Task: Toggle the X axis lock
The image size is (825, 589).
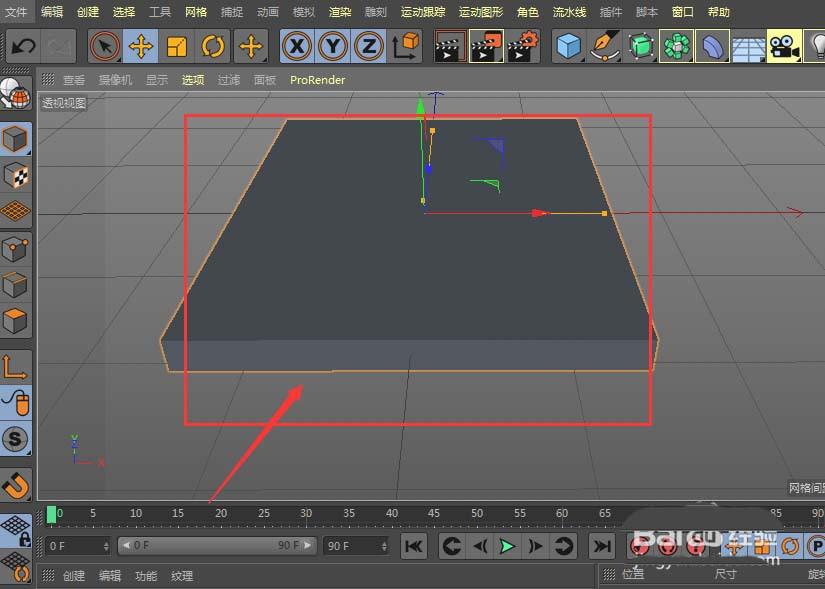Action: [297, 46]
